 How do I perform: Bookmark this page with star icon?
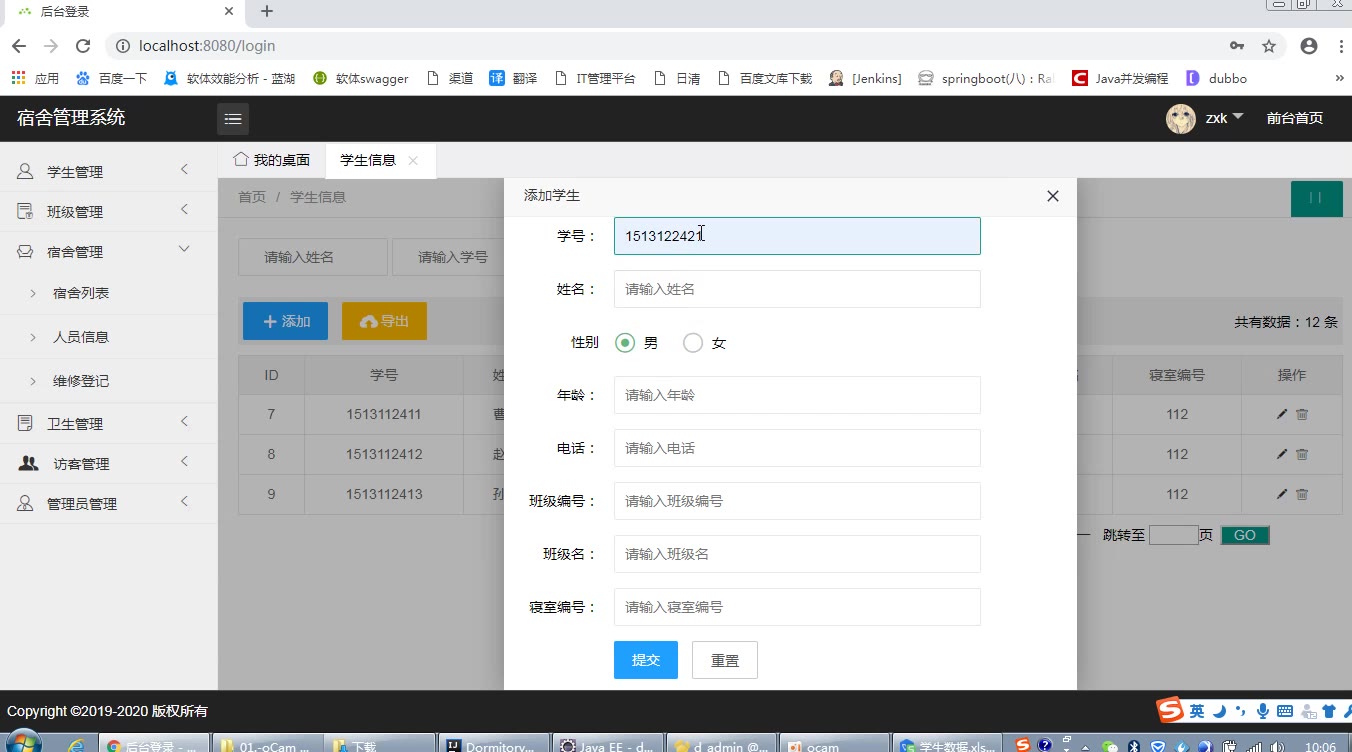[x=1269, y=46]
